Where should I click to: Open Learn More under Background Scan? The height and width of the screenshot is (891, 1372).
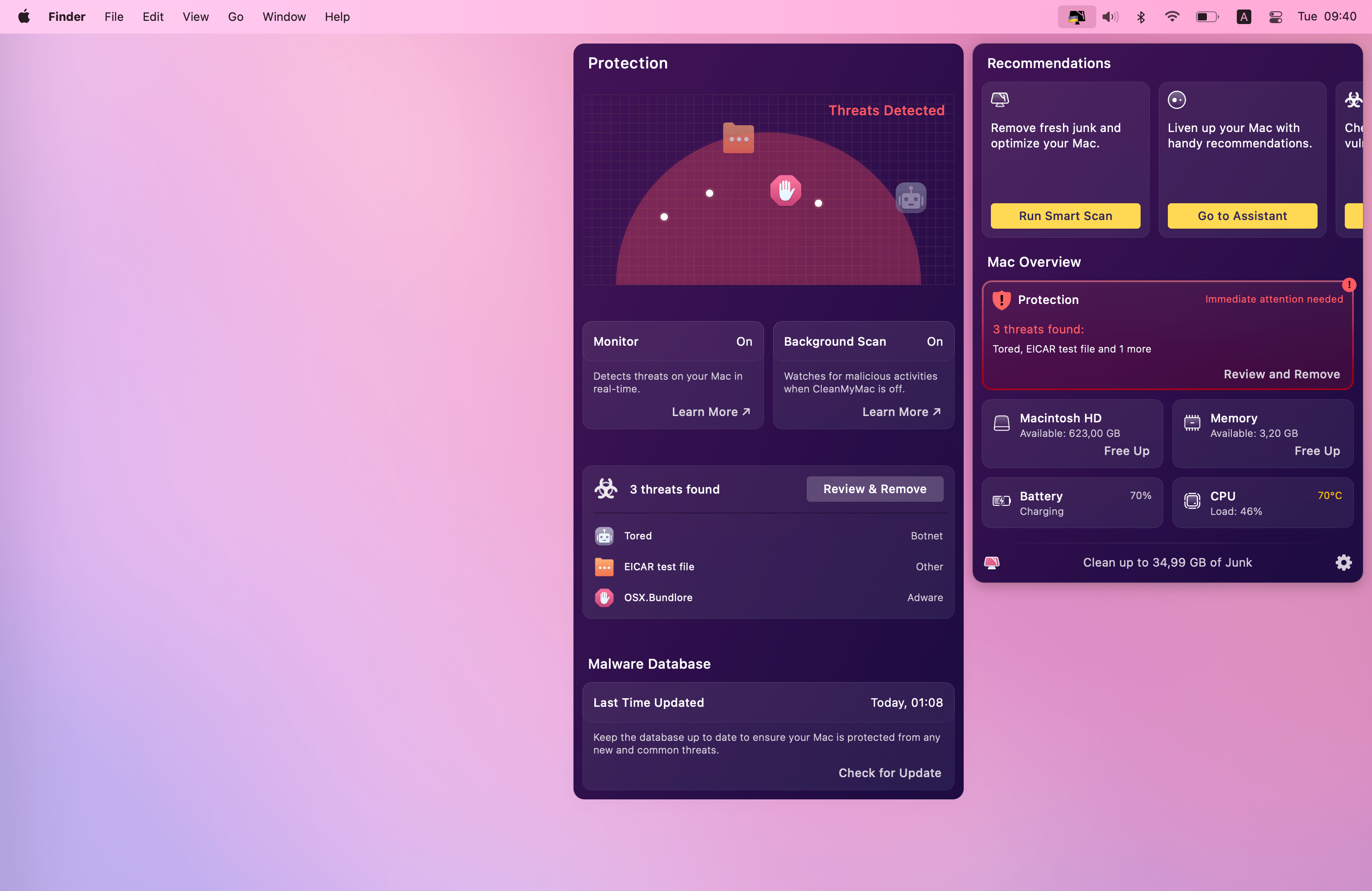[901, 411]
